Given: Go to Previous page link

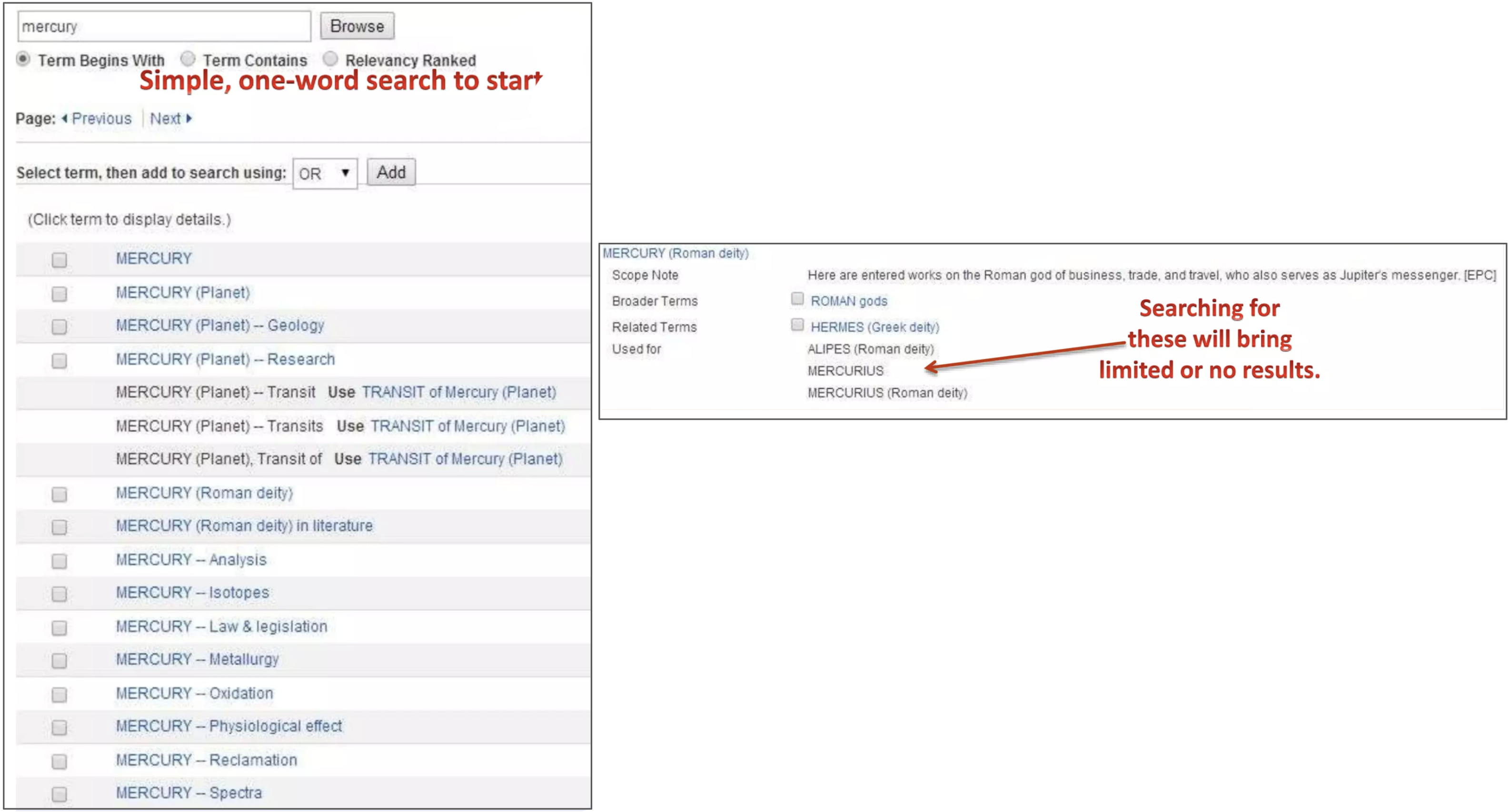Looking at the screenshot, I should (x=101, y=119).
